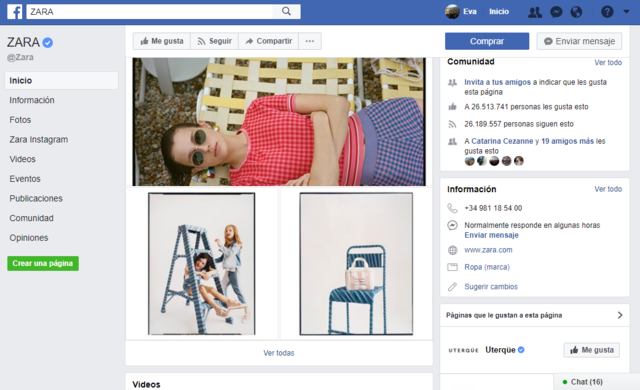Click the Crear una página button
Image resolution: width=640 pixels, height=390 pixels.
43,264
